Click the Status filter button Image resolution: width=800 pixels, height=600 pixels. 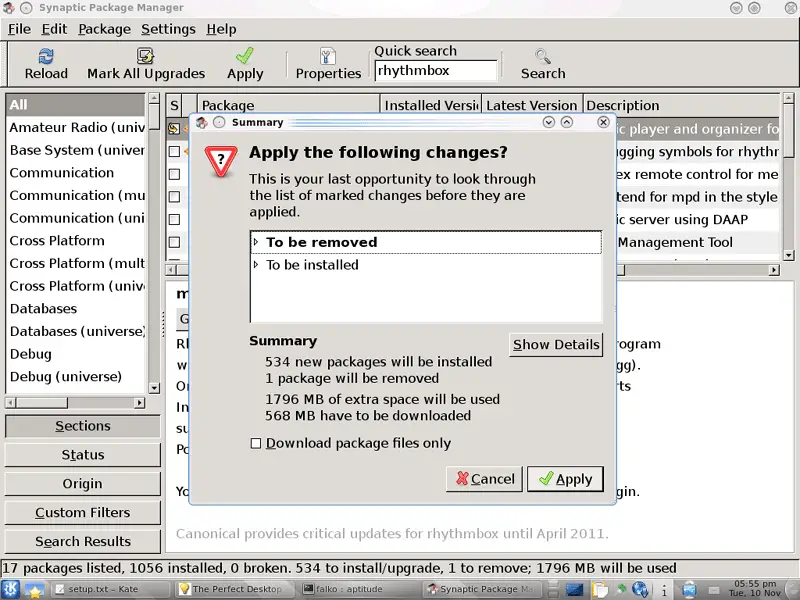click(83, 455)
